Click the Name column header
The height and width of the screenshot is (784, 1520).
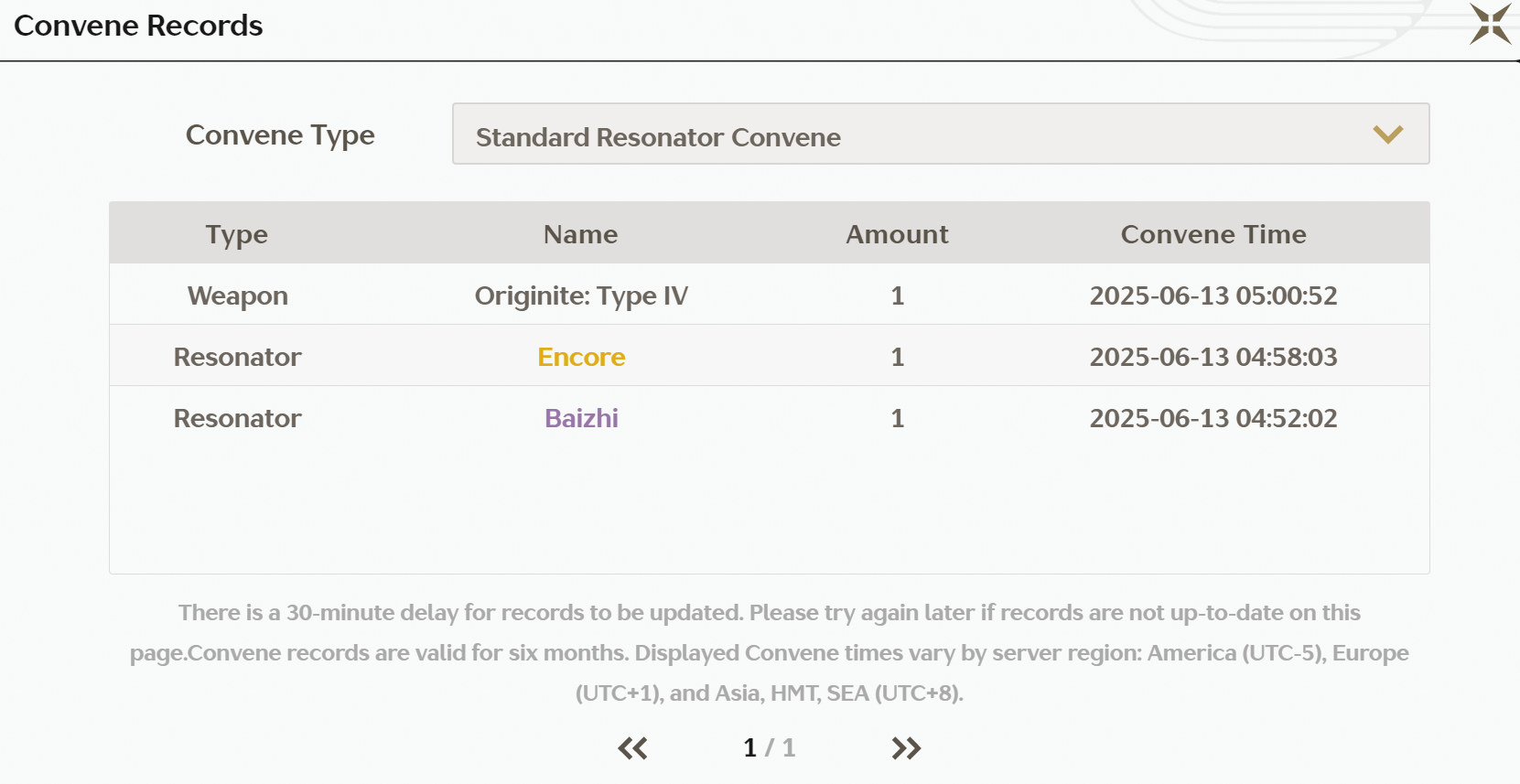pos(581,234)
